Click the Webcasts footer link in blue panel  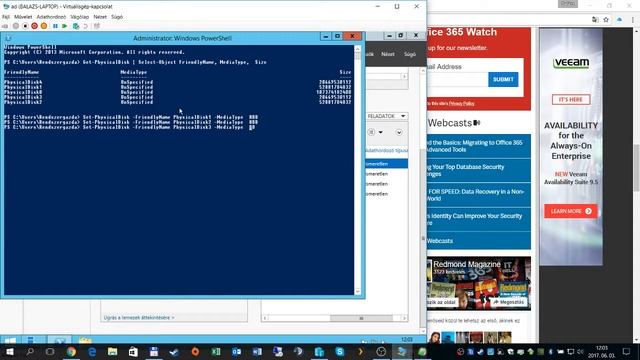pos(440,241)
